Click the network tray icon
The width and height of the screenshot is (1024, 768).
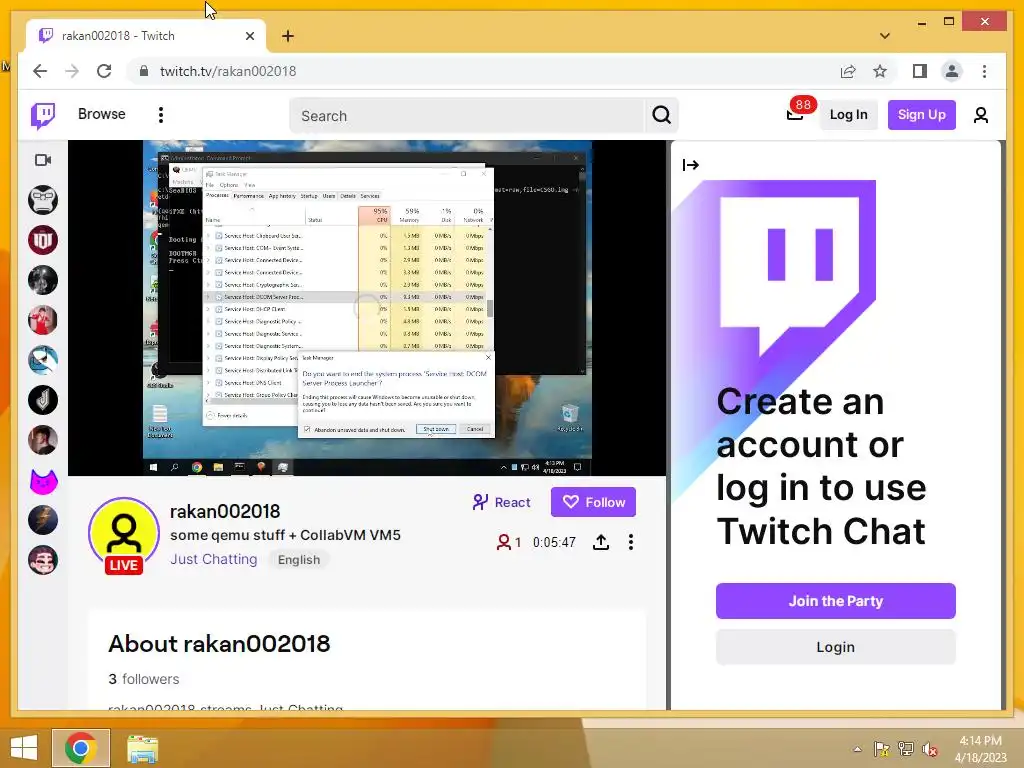(x=905, y=749)
